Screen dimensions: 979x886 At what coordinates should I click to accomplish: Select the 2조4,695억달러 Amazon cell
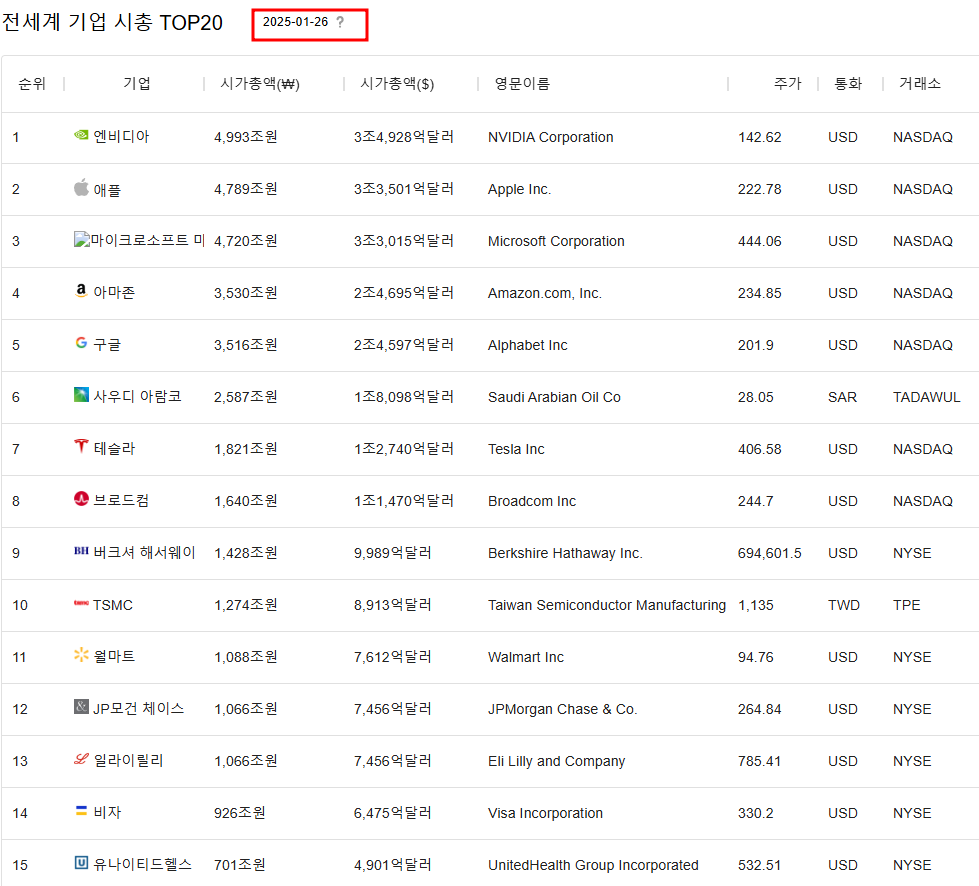tap(403, 293)
